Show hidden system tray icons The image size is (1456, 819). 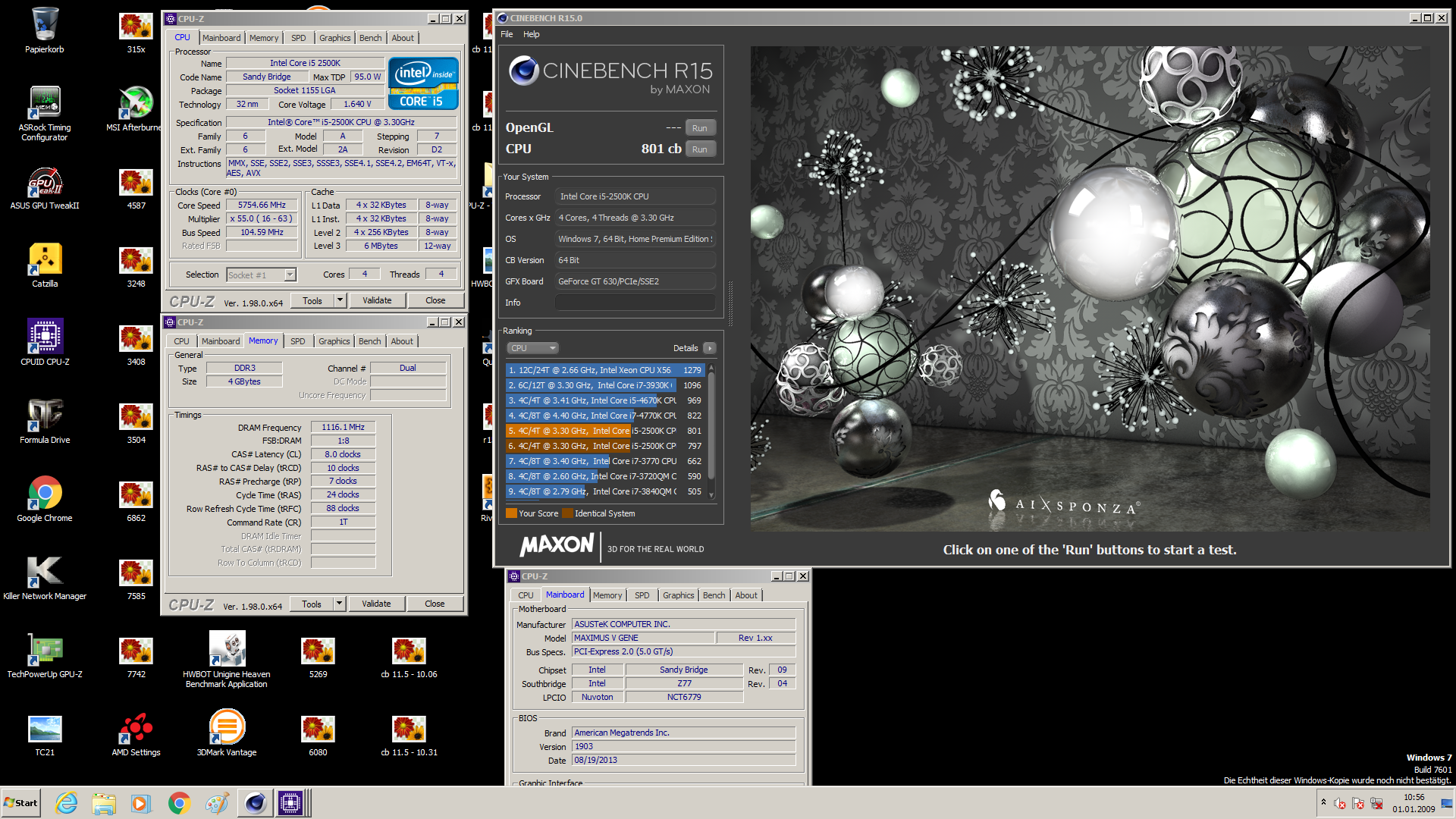[1323, 802]
